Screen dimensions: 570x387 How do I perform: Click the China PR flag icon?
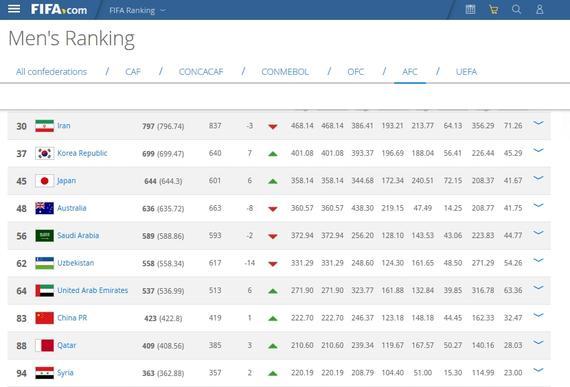[45, 318]
